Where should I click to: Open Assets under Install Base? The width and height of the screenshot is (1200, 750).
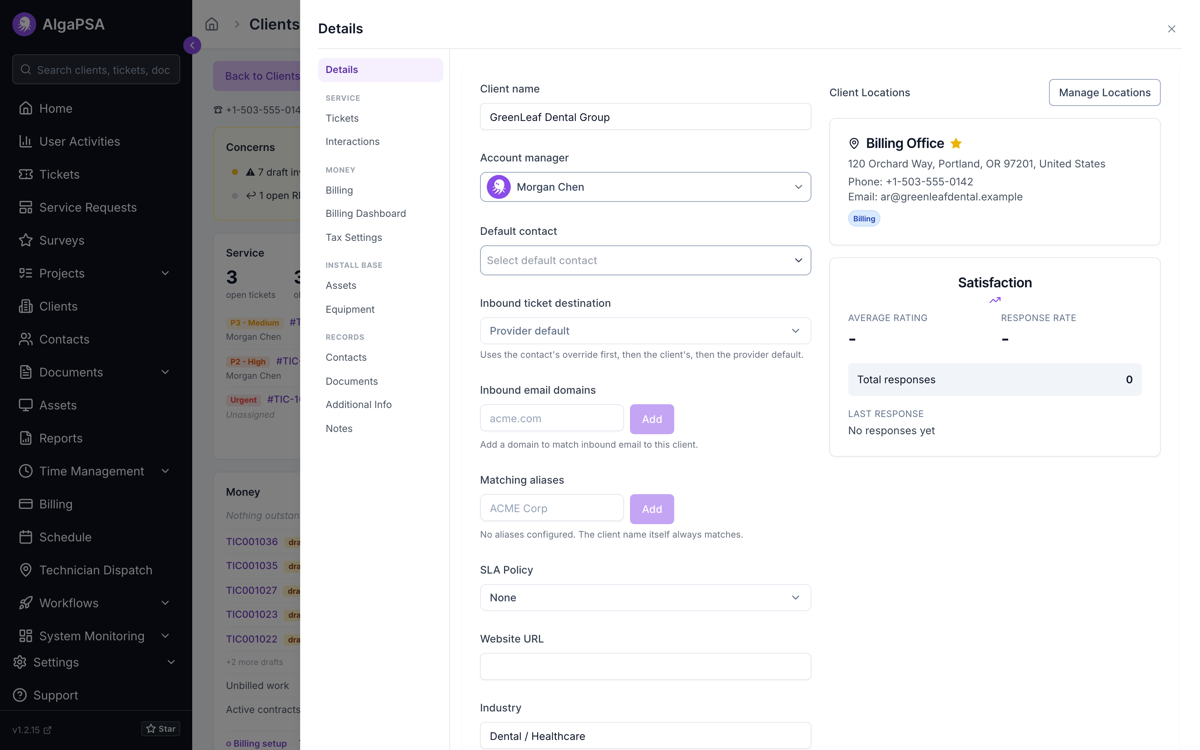pos(340,285)
